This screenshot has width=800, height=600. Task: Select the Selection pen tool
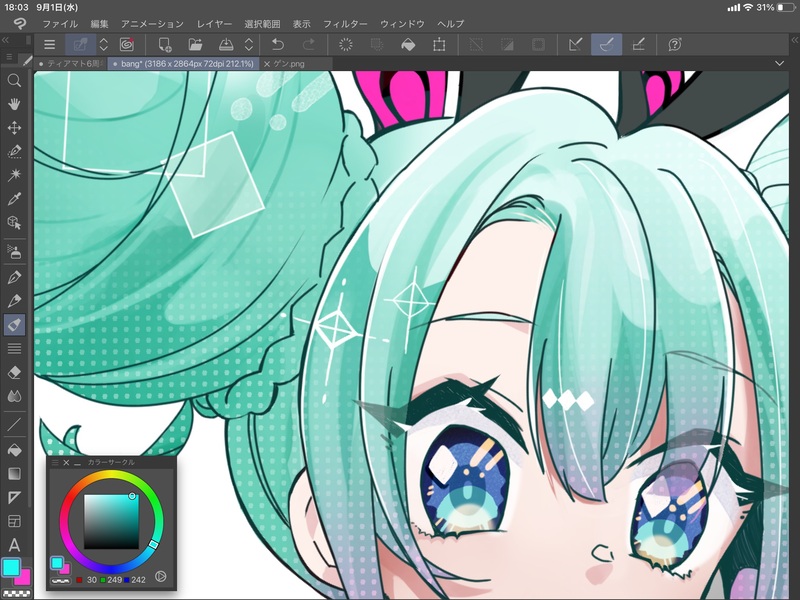tap(14, 151)
